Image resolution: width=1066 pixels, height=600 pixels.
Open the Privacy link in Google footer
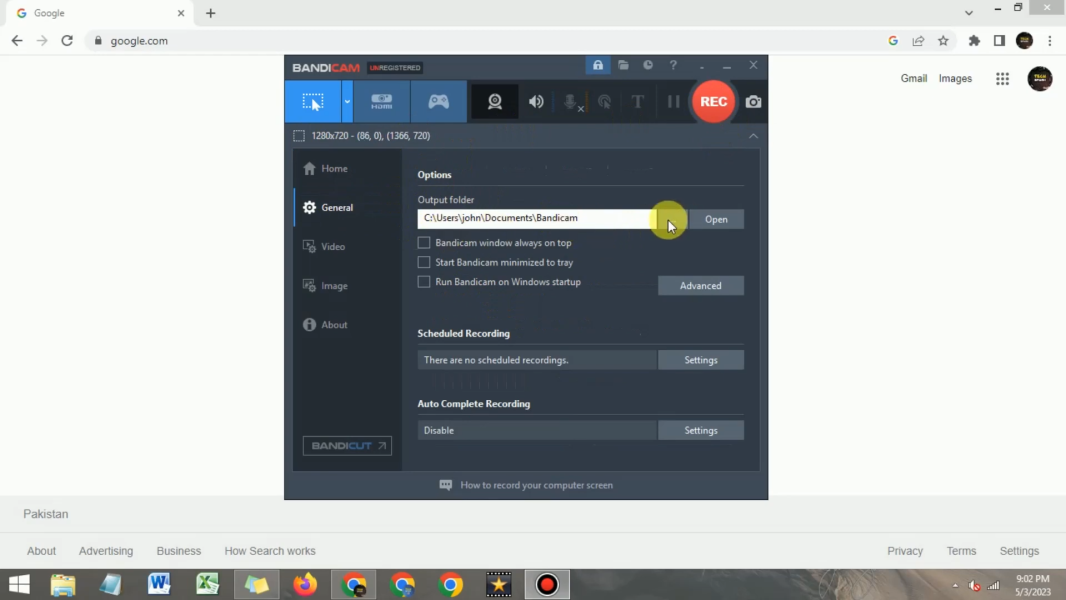point(905,551)
